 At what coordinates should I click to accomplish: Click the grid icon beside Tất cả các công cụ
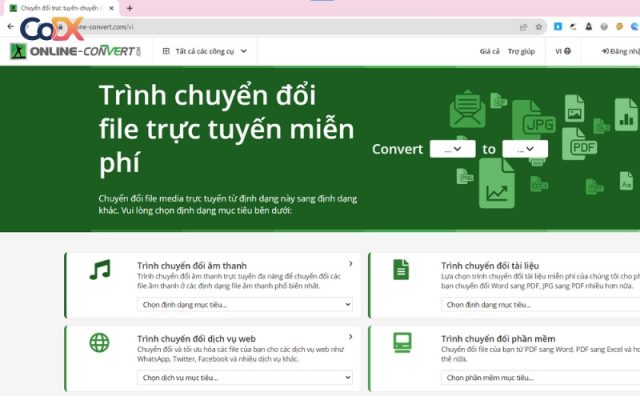click(166, 51)
